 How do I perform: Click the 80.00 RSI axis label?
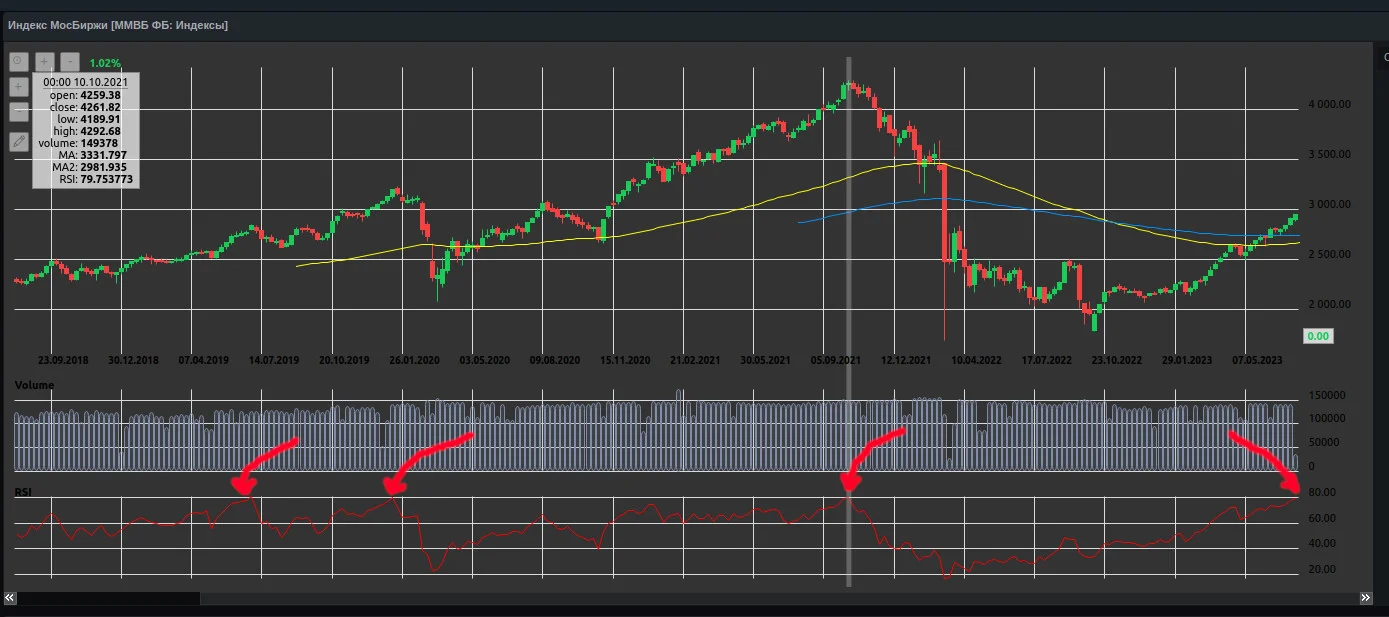[x=1322, y=492]
